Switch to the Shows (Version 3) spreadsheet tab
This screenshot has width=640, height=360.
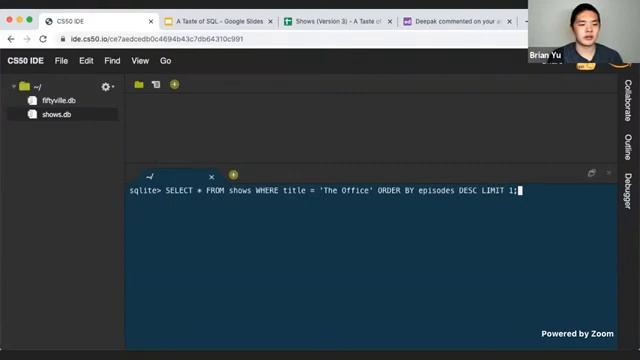pos(338,21)
